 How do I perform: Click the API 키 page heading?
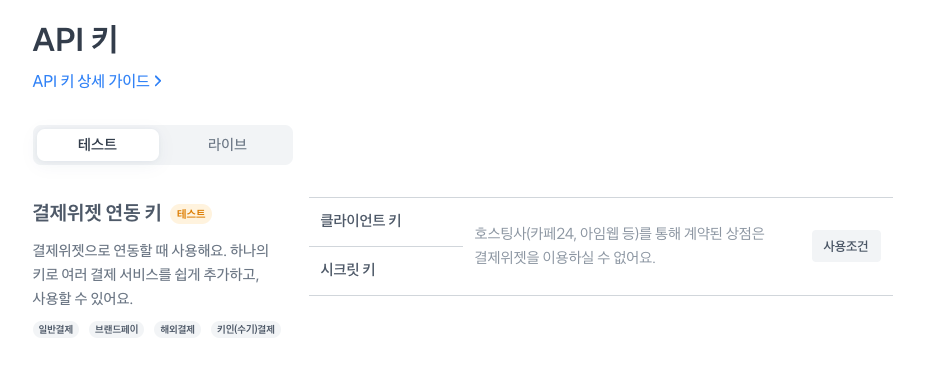pos(75,40)
